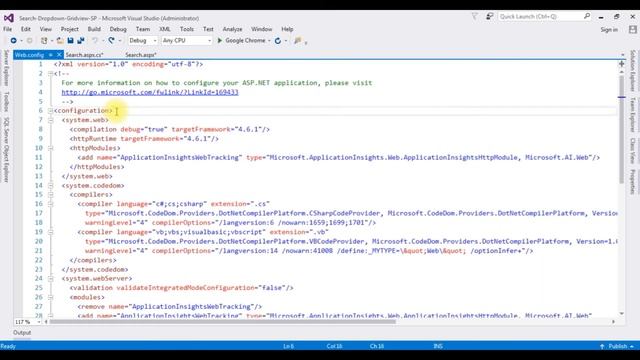Click the Redo arrow icon
This screenshot has height=360, width=640.
(111, 40)
